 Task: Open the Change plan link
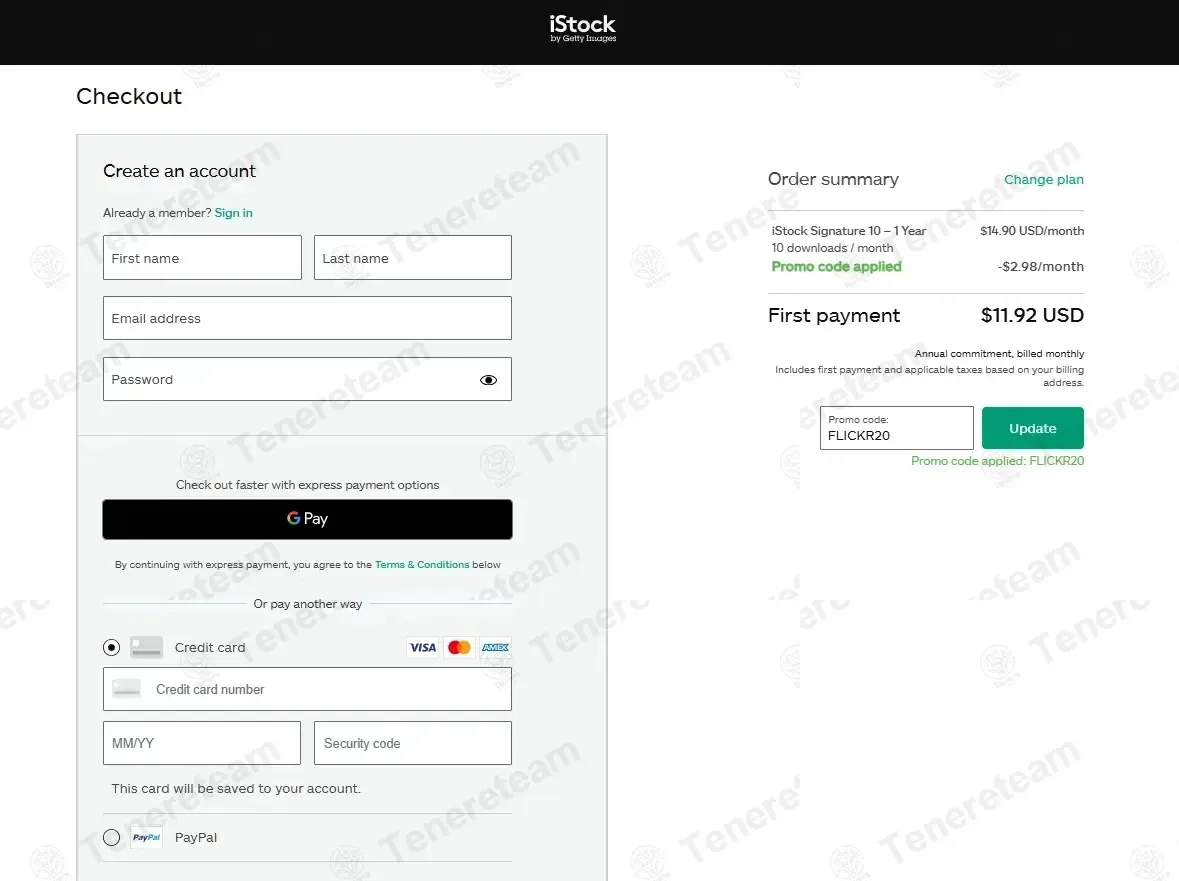click(x=1044, y=180)
